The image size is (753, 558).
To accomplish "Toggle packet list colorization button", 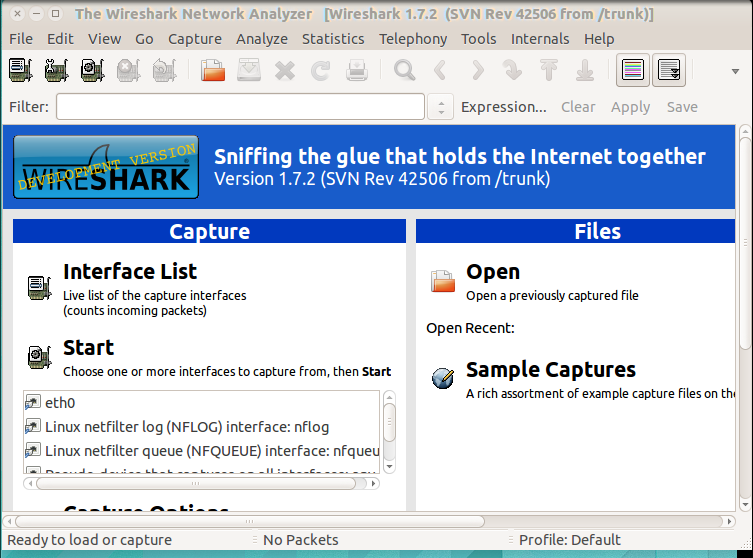I will pyautogui.click(x=633, y=70).
